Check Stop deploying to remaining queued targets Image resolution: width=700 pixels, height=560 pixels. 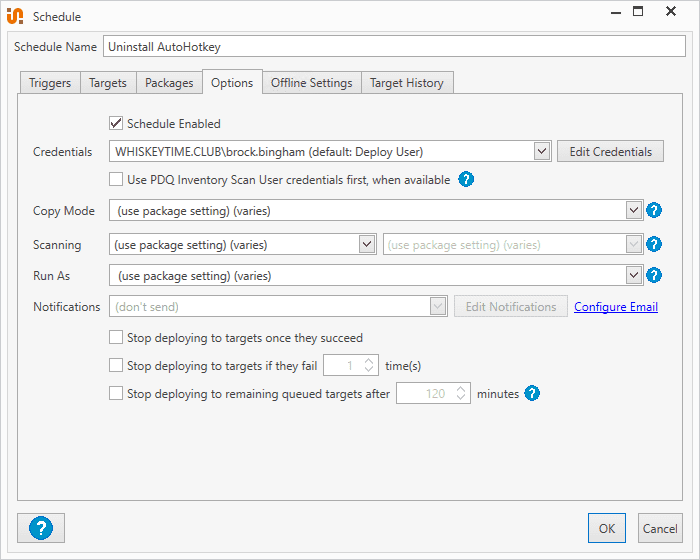pyautogui.click(x=116, y=393)
